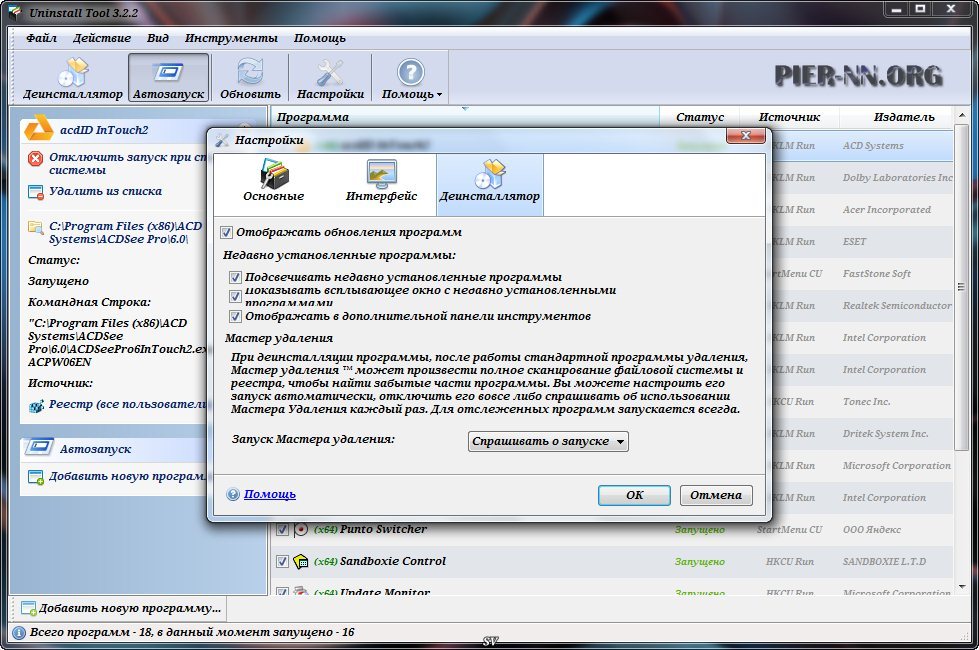Click publisher Tonec Inc.
This screenshot has width=979, height=650.
867,401
